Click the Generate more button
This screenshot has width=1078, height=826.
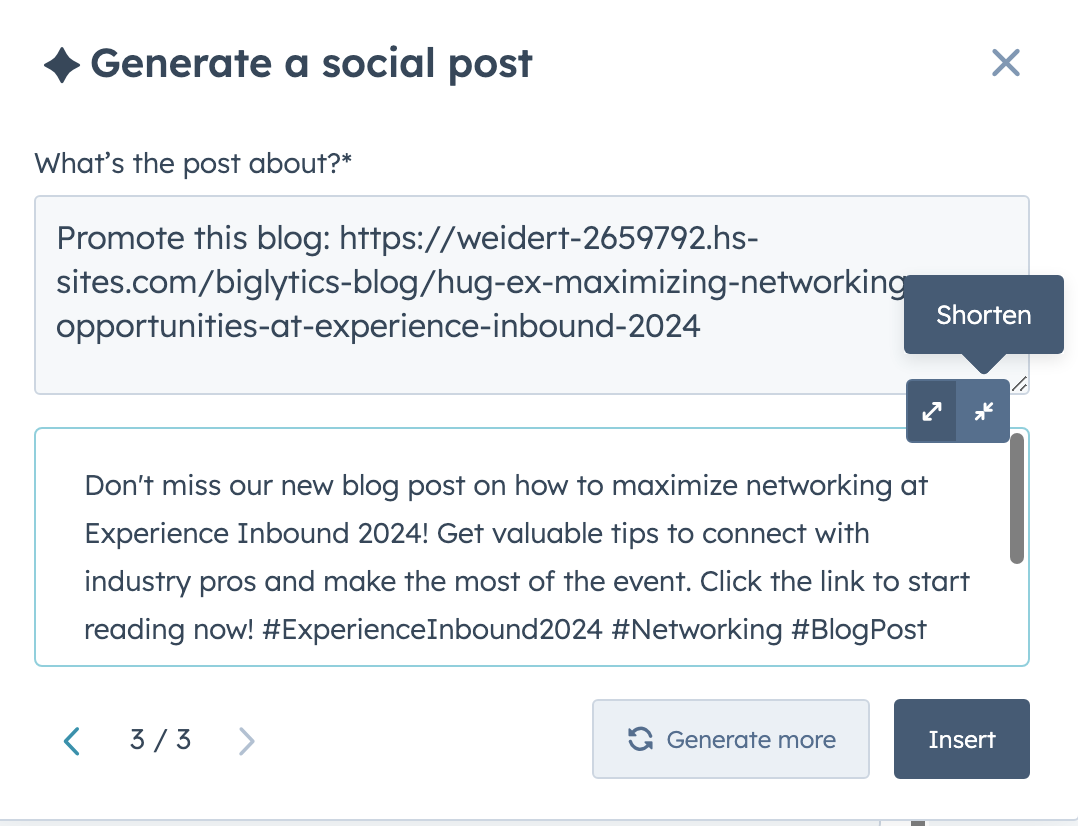730,740
